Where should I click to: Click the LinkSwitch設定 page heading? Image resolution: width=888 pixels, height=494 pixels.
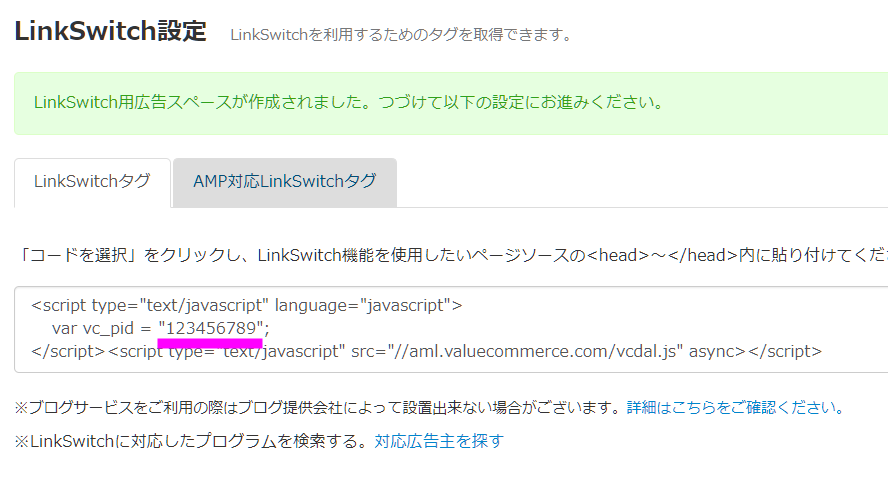(x=110, y=31)
